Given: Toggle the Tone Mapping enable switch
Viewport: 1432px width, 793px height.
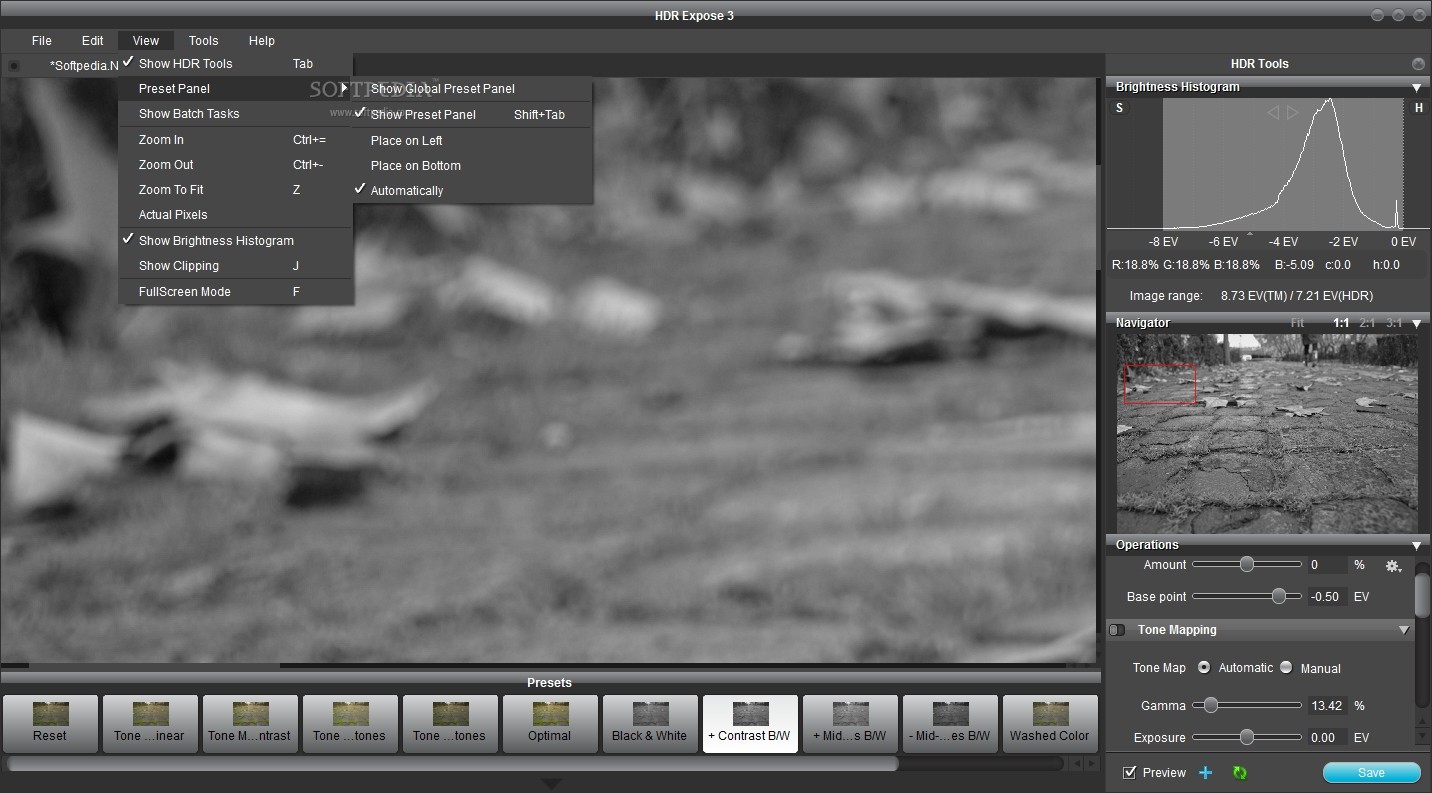Looking at the screenshot, I should [x=1118, y=630].
